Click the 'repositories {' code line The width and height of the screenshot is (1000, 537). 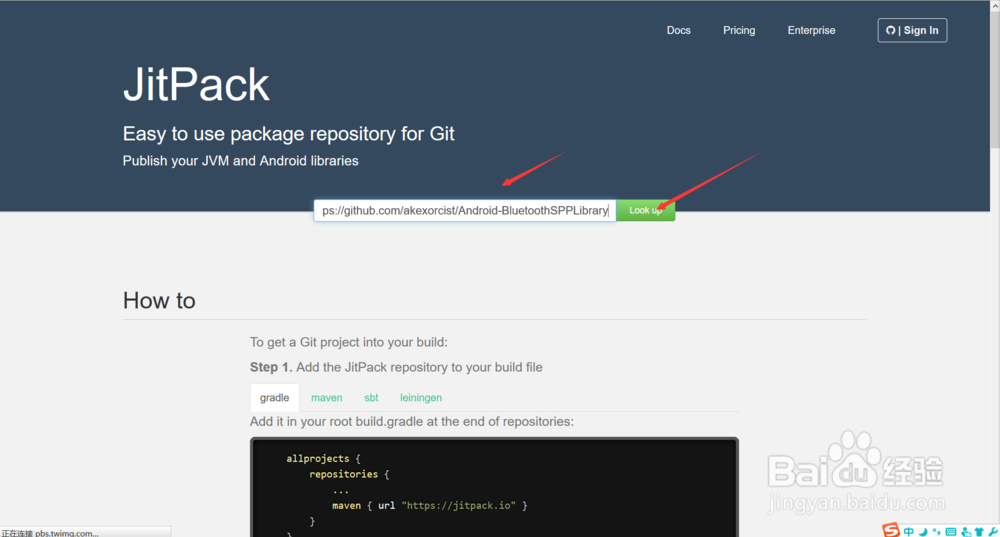349,474
